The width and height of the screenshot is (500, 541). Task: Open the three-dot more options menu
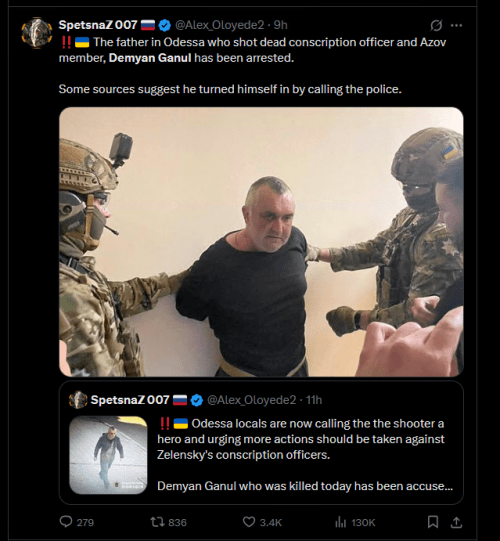(456, 25)
